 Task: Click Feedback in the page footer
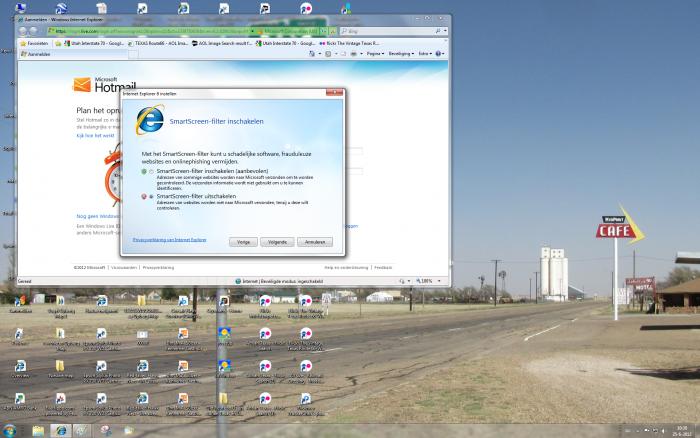383,267
